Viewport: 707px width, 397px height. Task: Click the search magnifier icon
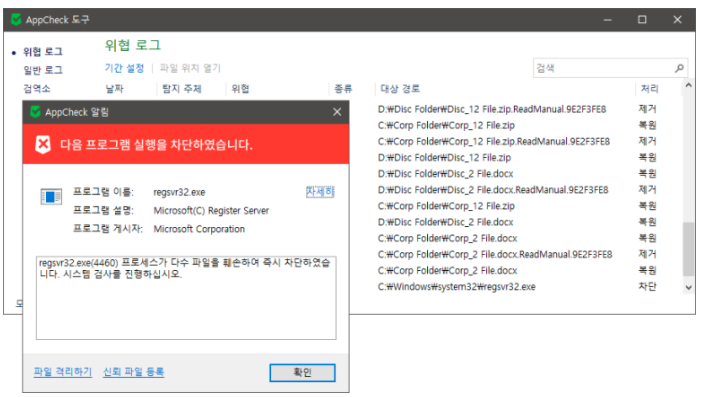point(679,68)
